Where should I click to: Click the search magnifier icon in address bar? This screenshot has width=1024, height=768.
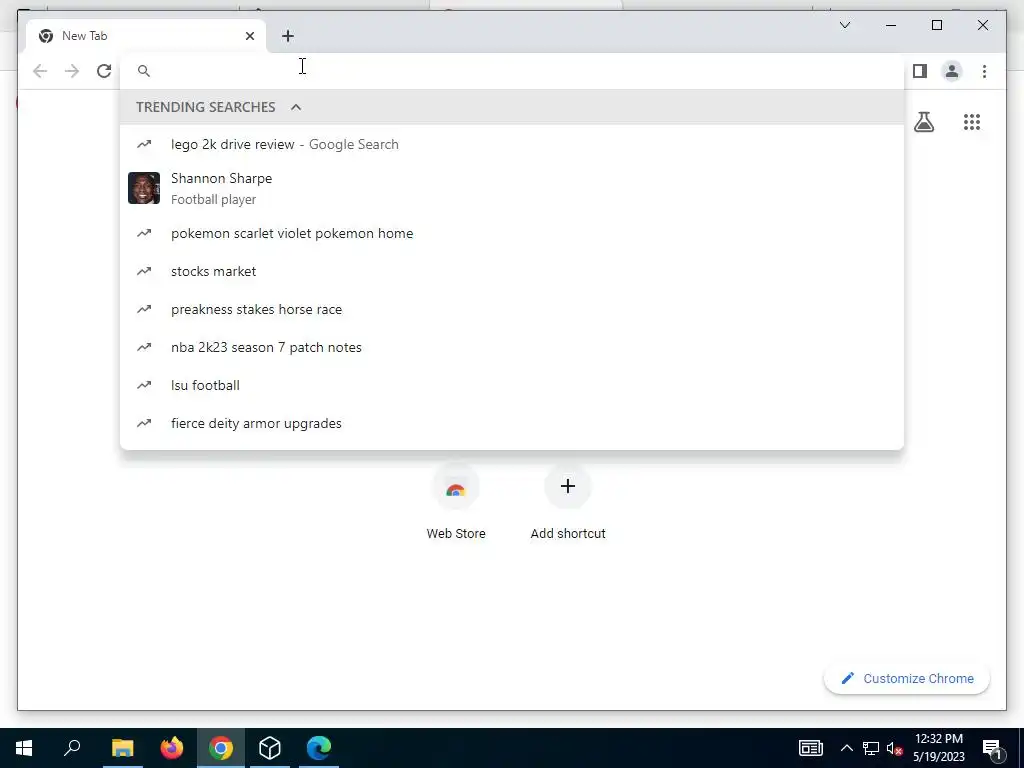point(144,71)
